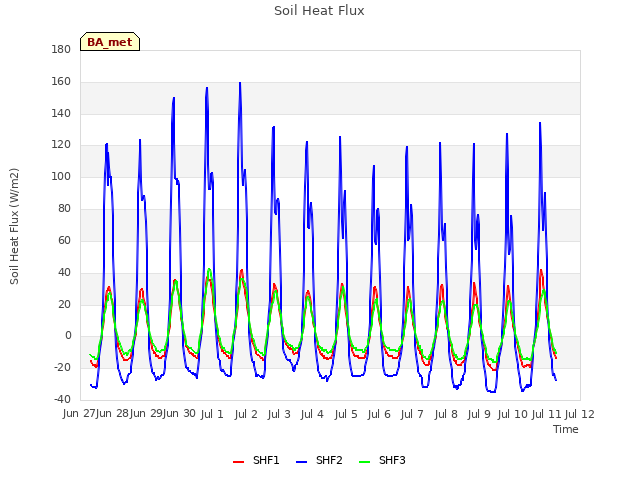Image resolution: width=640 pixels, height=480 pixels.
Task: Click the blue SHF2 peak on Jul 2
Action: pos(240,83)
